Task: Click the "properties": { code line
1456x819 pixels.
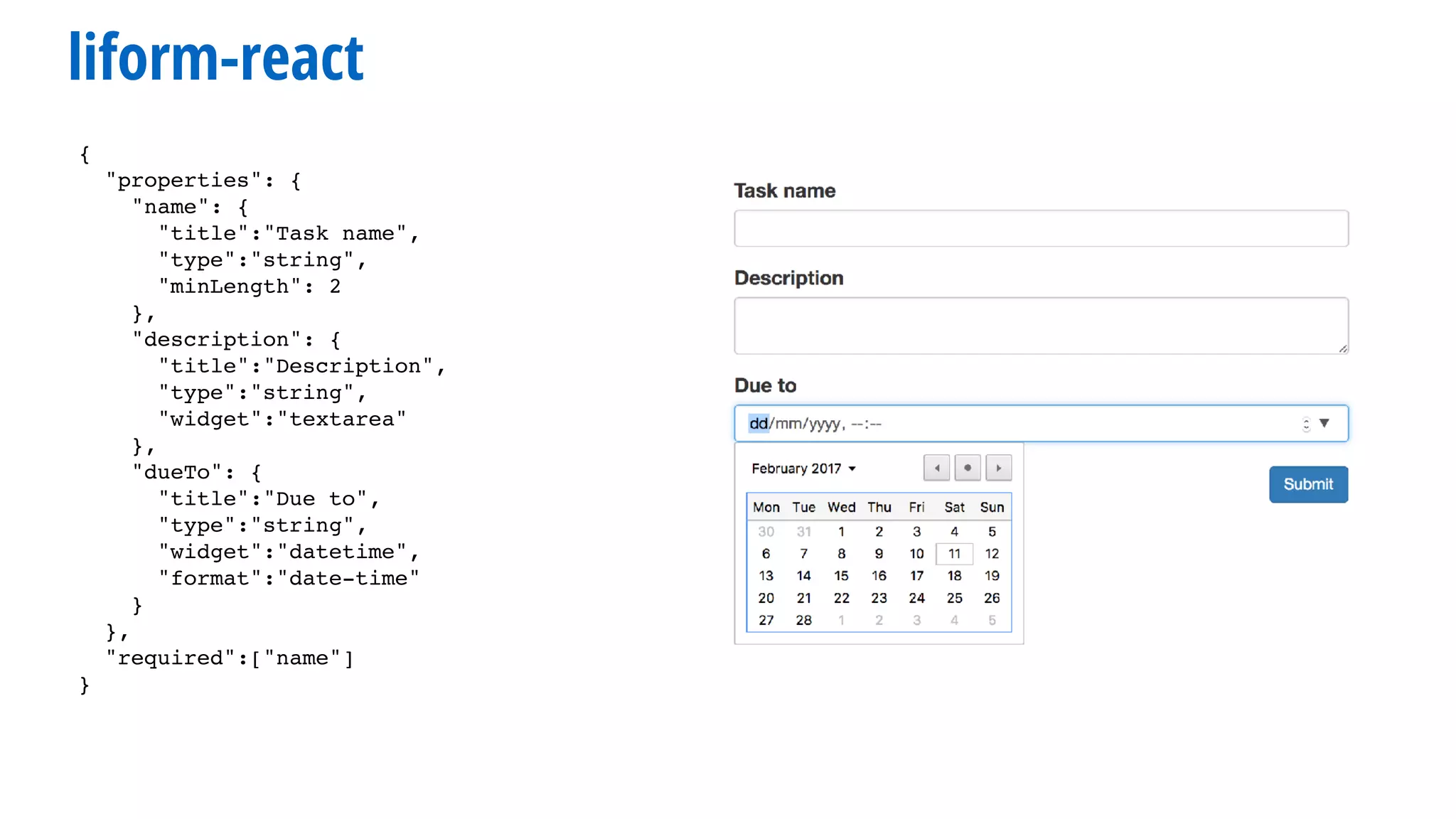Action: (203, 181)
